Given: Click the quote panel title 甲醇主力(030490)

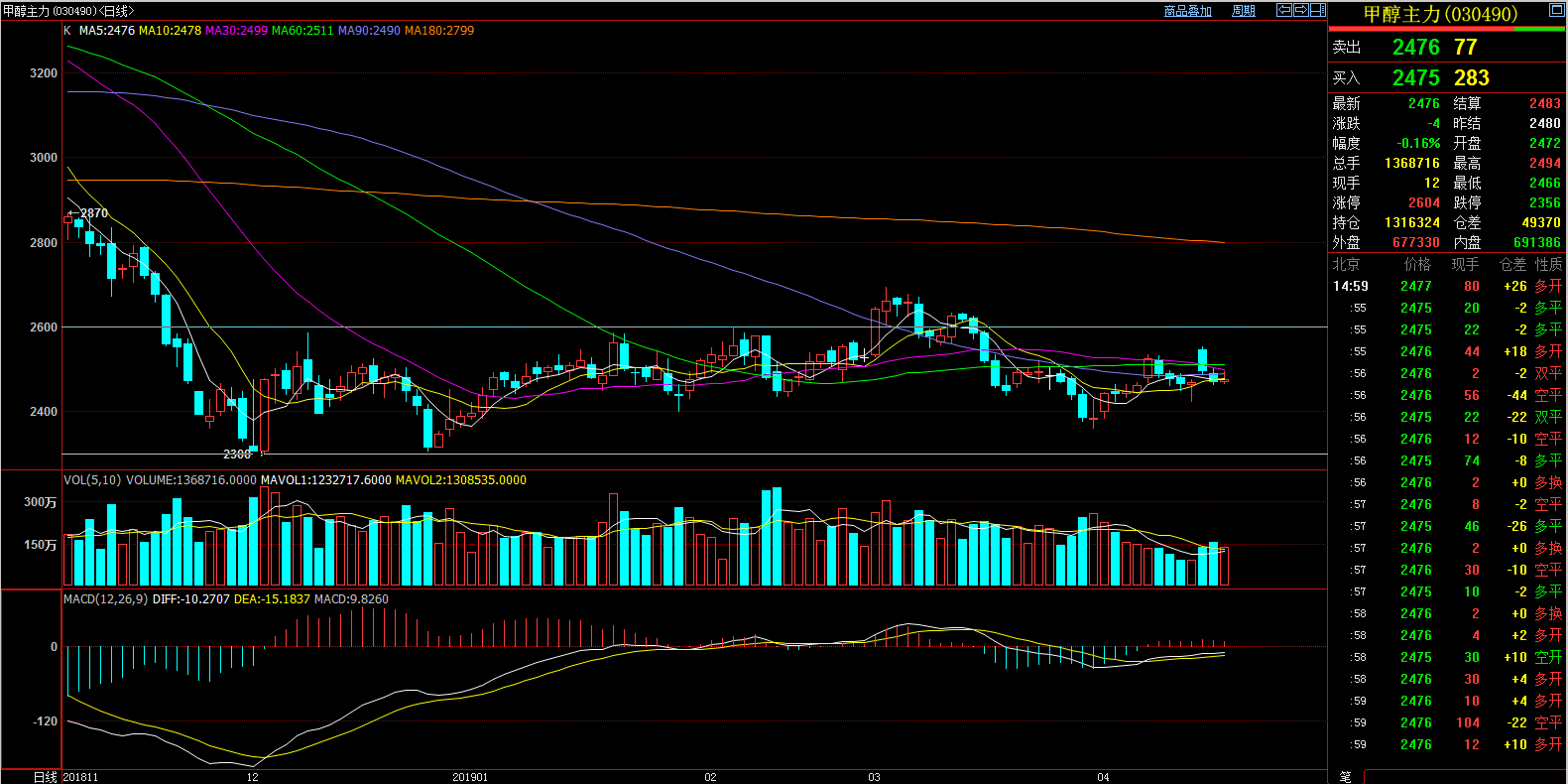Looking at the screenshot, I should (x=1440, y=14).
